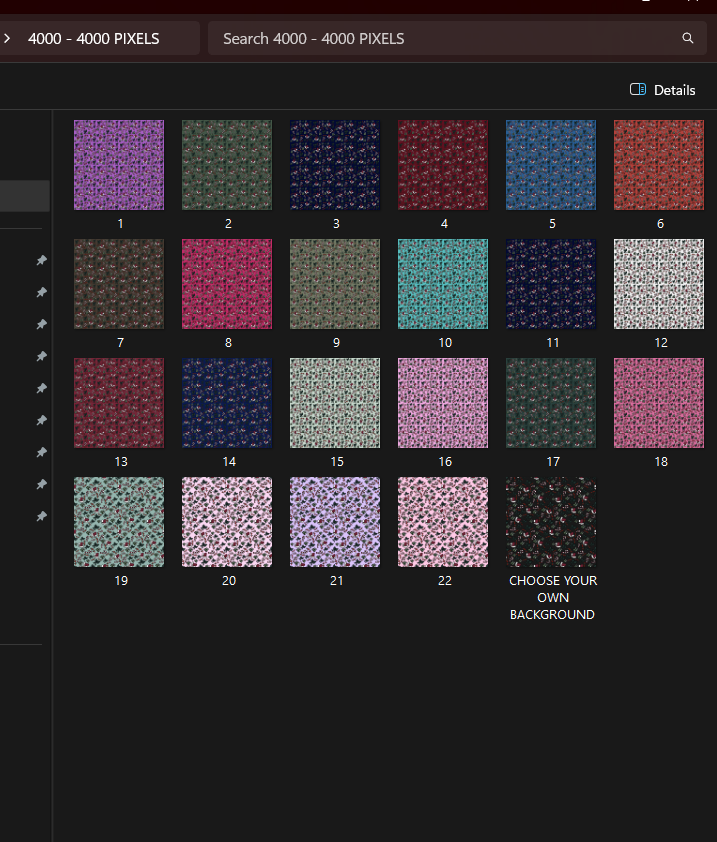Screen dimensions: 717x842
Task: Select thumbnail of file 9
Action: [335, 284]
